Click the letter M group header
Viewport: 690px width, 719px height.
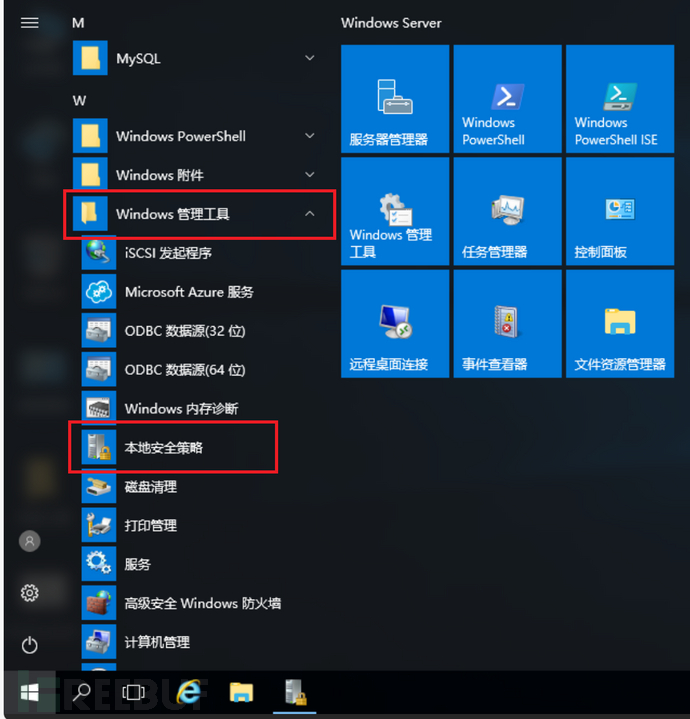(x=78, y=23)
